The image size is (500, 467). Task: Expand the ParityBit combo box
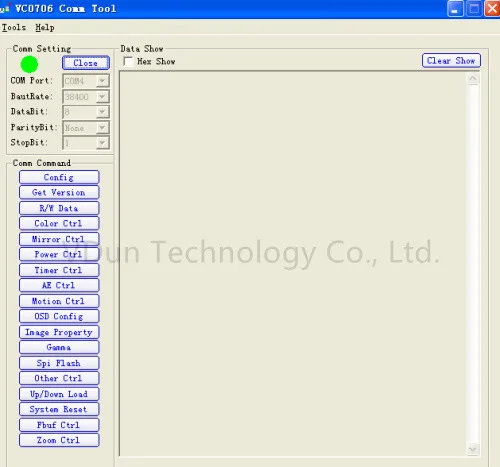pos(102,128)
